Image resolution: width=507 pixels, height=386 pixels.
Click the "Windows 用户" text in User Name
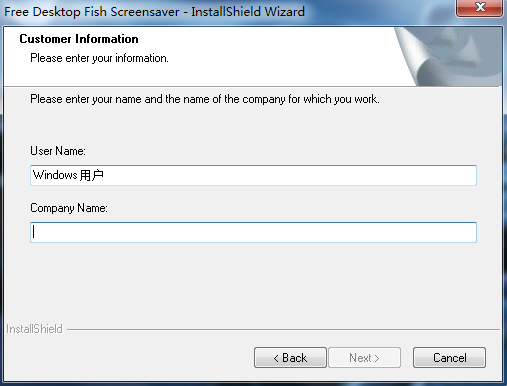coord(68,175)
